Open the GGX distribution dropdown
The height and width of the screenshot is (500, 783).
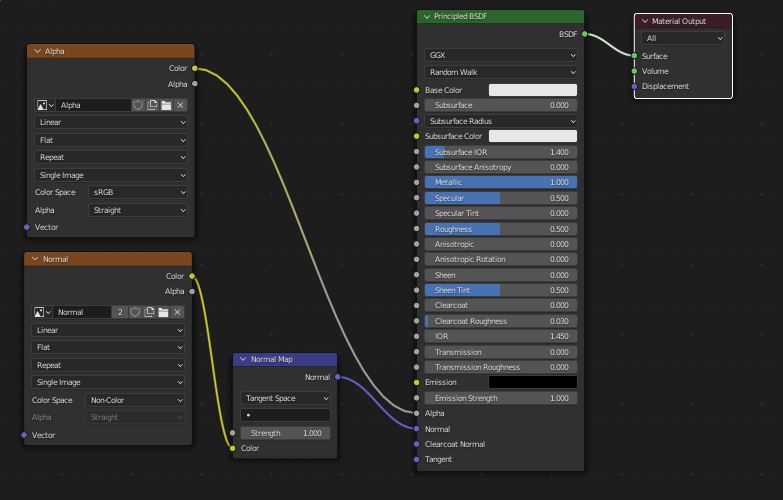tap(501, 55)
